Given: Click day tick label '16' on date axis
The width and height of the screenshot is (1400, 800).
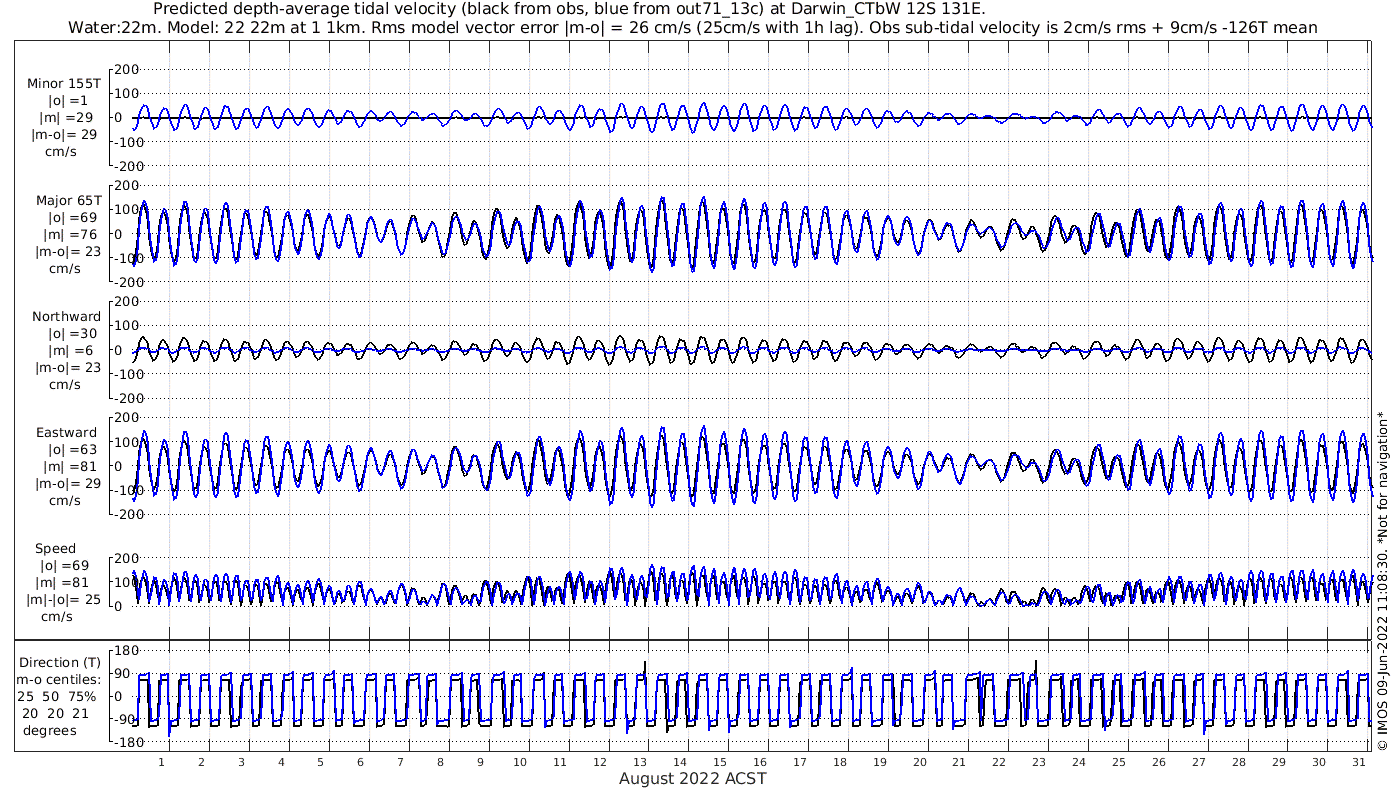Looking at the screenshot, I should point(759,762).
